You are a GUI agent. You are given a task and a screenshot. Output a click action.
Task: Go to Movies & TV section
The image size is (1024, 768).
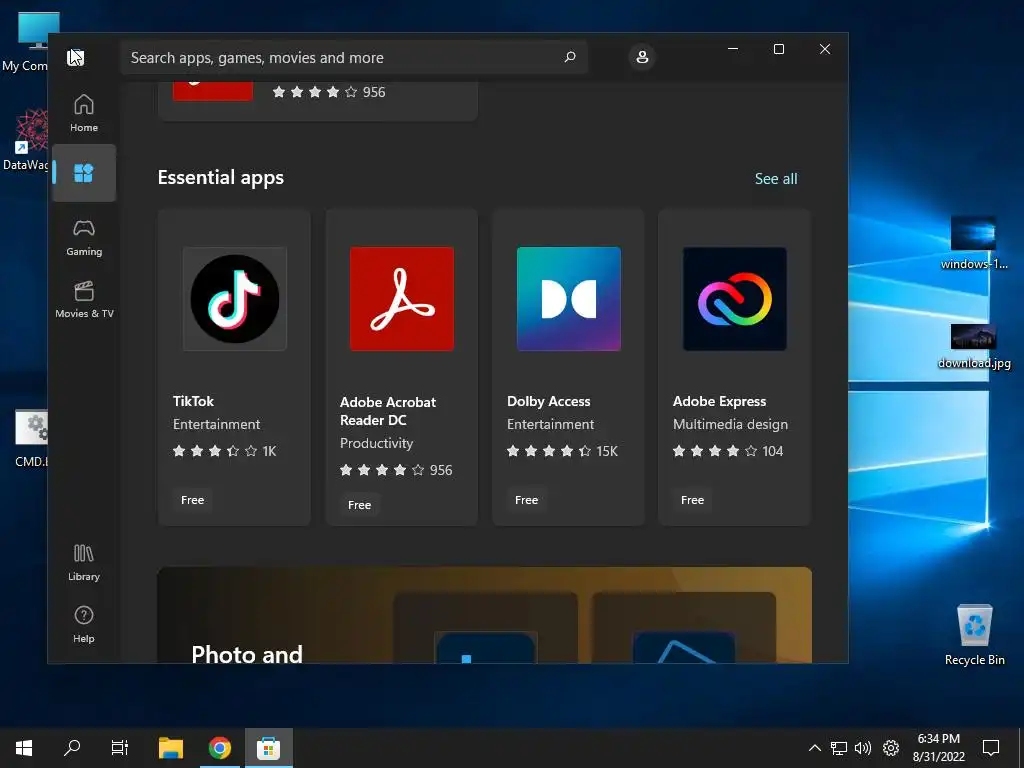(84, 299)
